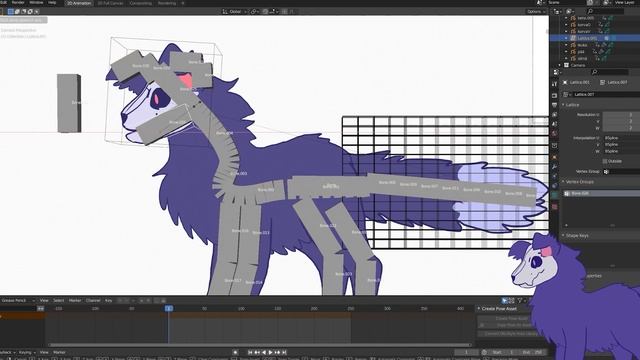Open Interpolation W BSpline dropdown
This screenshot has width=640, height=360.
(621, 151)
